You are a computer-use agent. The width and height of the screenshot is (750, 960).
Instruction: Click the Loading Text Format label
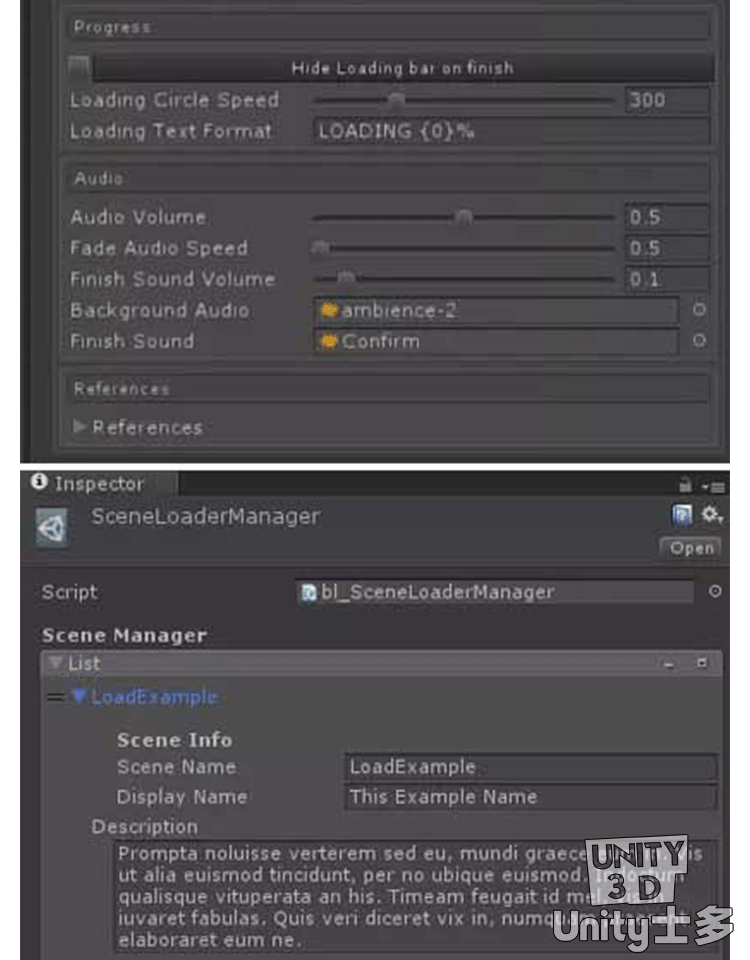[x=171, y=131]
